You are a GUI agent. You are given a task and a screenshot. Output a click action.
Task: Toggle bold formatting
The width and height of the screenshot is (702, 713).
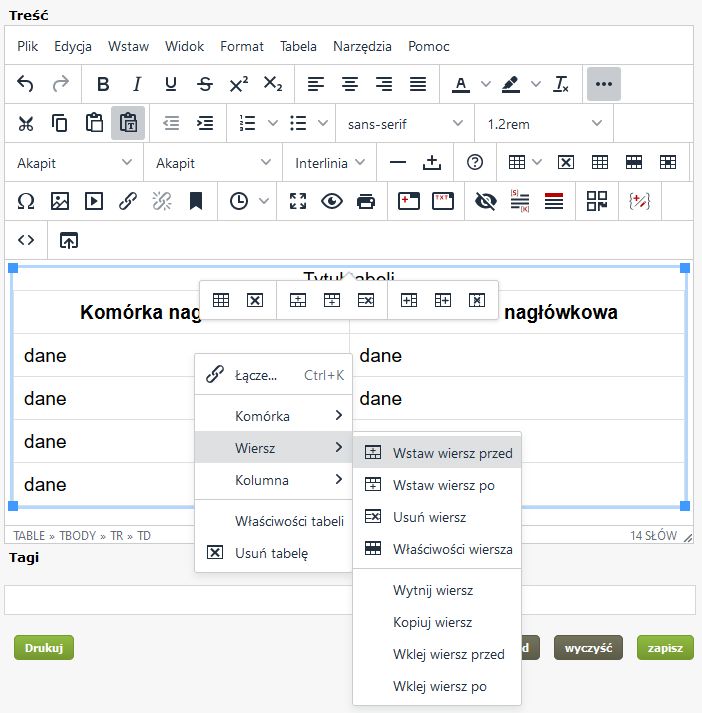[103, 84]
